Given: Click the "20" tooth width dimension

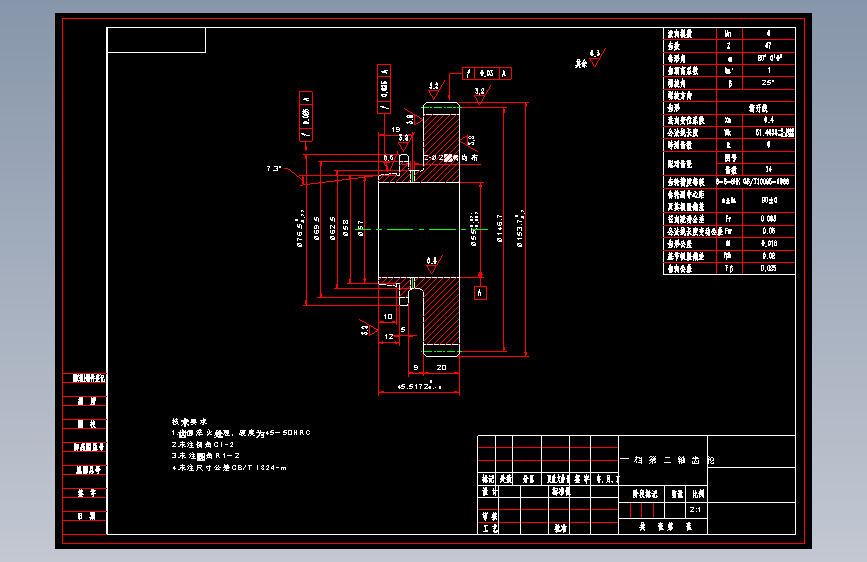Looking at the screenshot, I should point(441,367).
